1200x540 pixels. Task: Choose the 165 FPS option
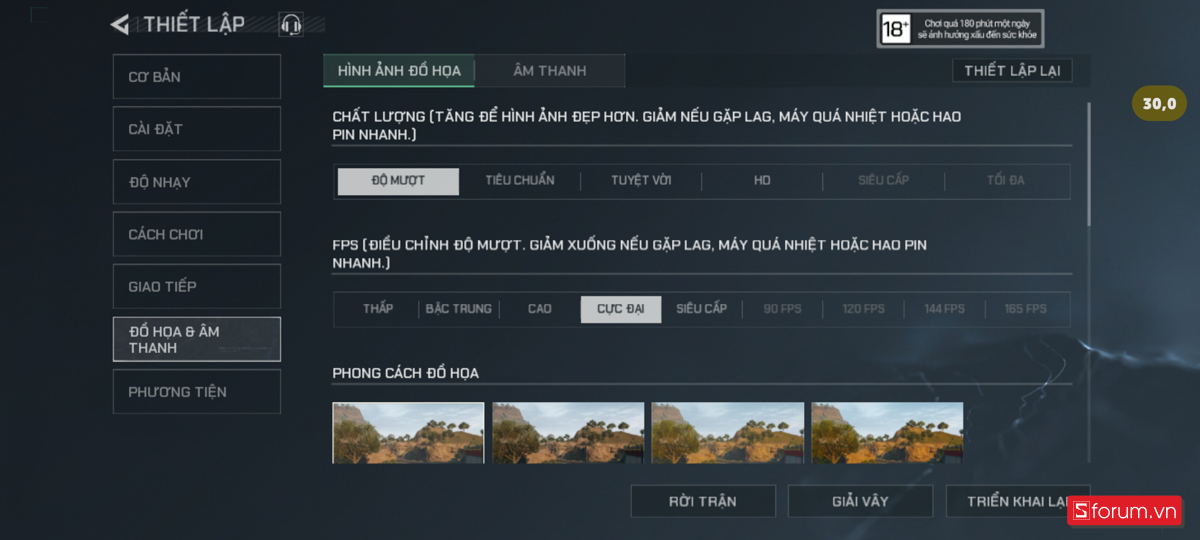pos(1026,309)
